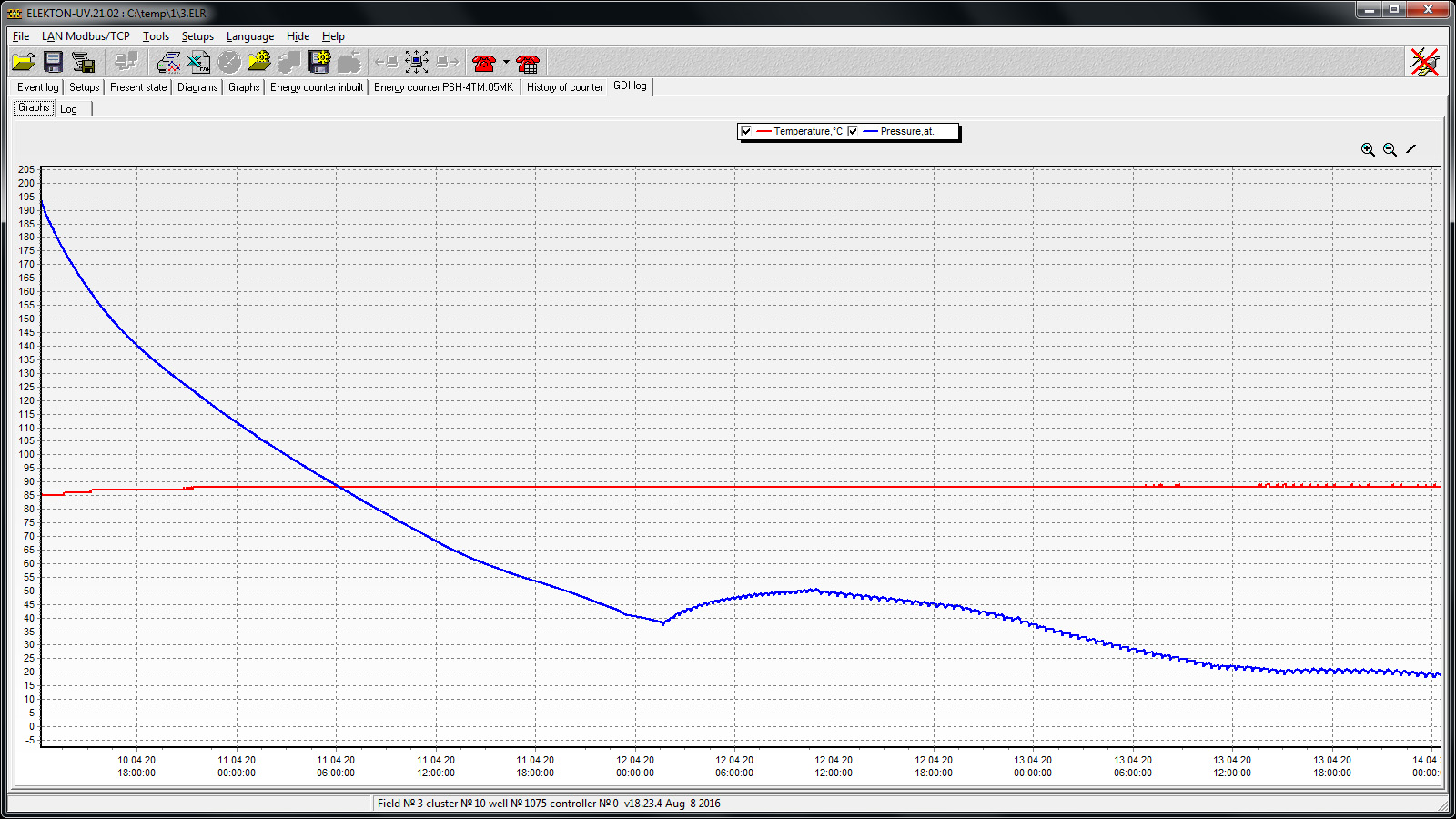Image resolution: width=1456 pixels, height=819 pixels.
Task: Uncheck the Pressure,at. series checkbox
Action: (853, 131)
